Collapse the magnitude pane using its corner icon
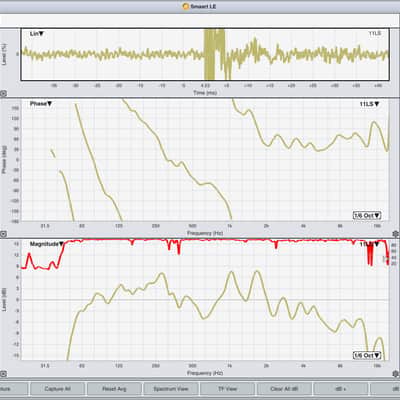 pyautogui.click(x=3, y=374)
